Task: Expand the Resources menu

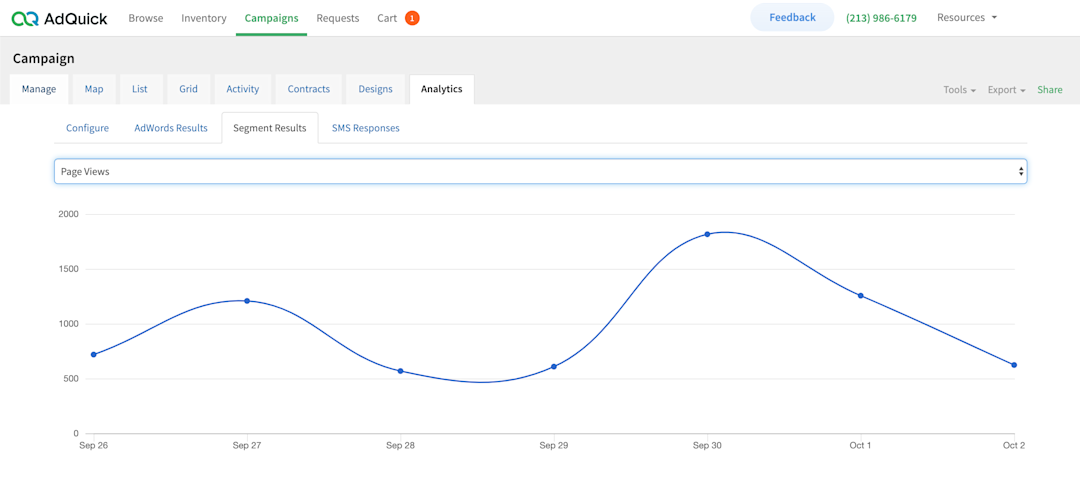Action: tap(966, 18)
